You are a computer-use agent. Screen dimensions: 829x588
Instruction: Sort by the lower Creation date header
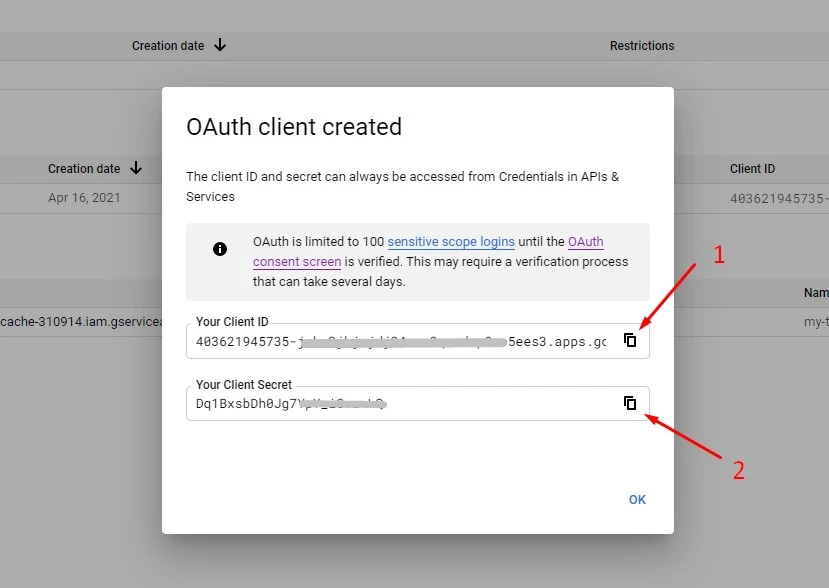click(84, 169)
